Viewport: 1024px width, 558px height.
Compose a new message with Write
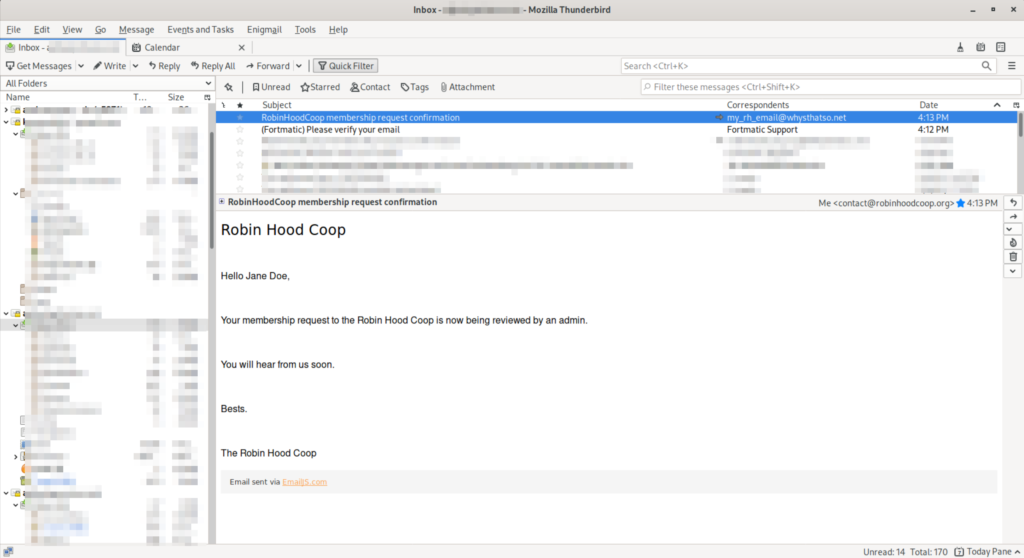pyautogui.click(x=110, y=66)
